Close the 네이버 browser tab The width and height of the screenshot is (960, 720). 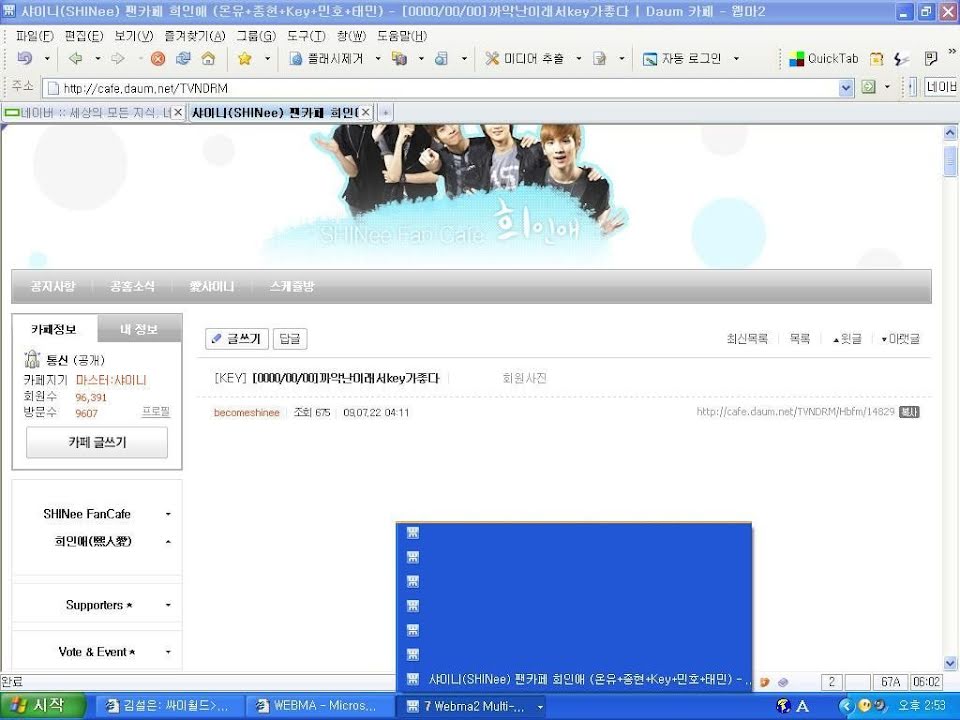[x=178, y=113]
